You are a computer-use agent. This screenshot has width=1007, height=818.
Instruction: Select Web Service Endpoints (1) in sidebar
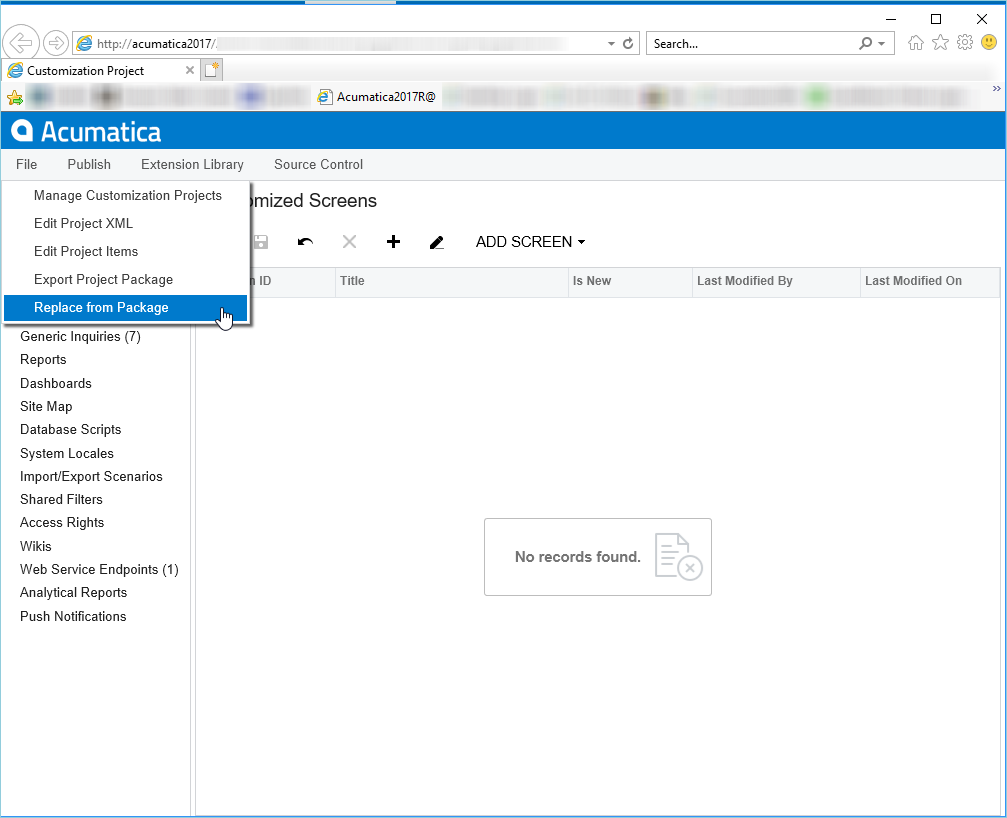[99, 570]
